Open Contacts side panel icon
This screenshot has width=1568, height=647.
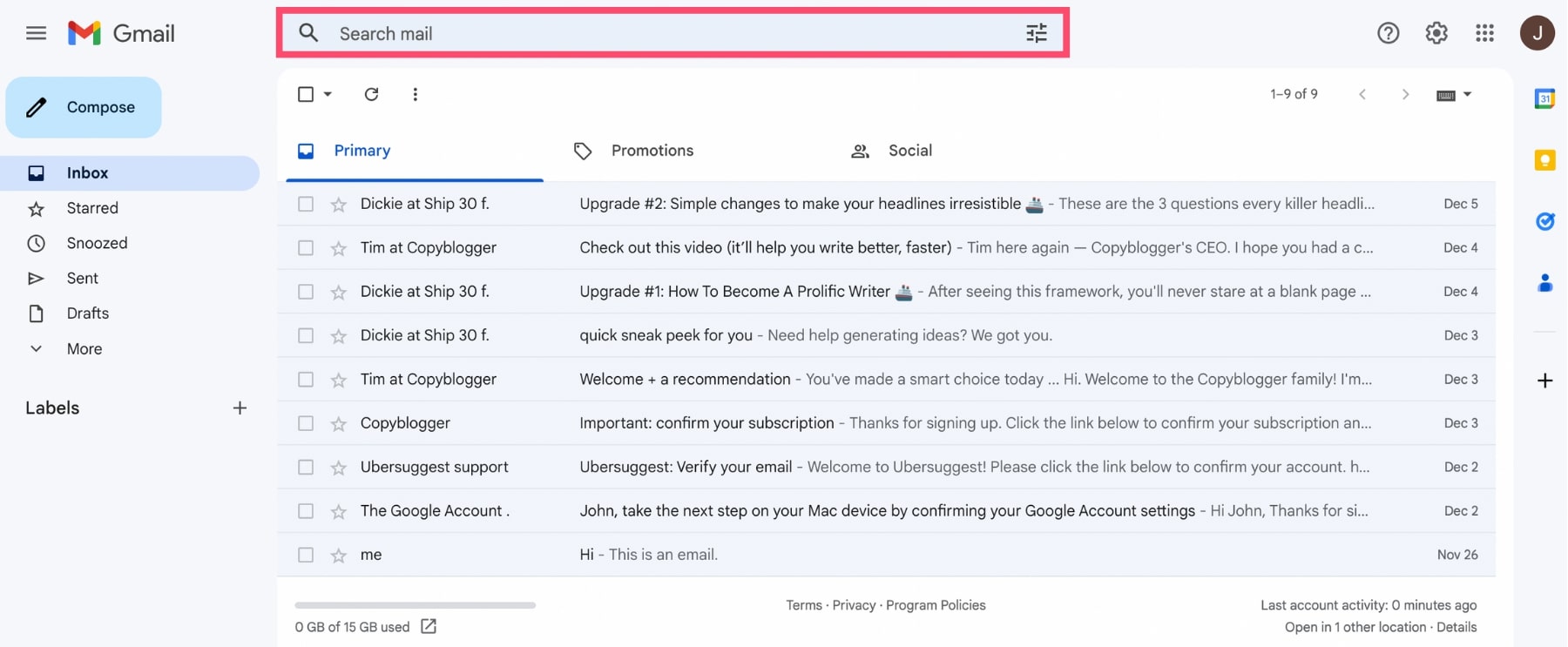pyautogui.click(x=1544, y=283)
